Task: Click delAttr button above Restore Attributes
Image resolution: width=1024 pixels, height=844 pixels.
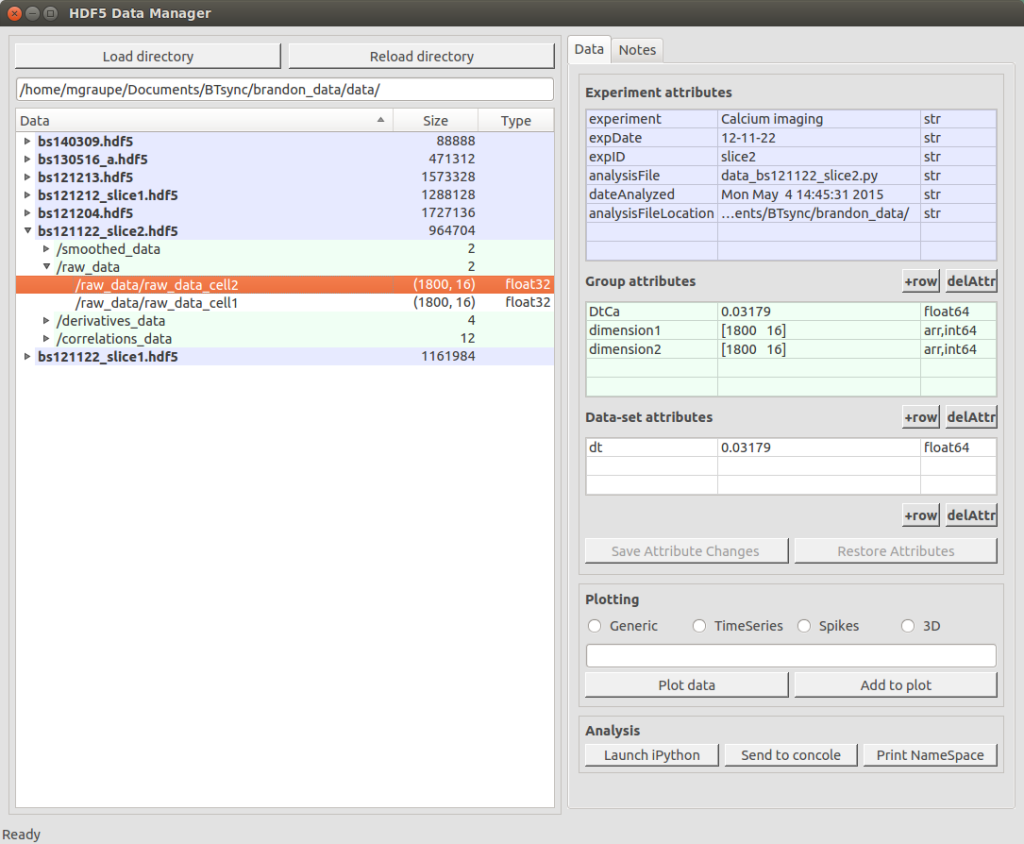Action: 971,515
